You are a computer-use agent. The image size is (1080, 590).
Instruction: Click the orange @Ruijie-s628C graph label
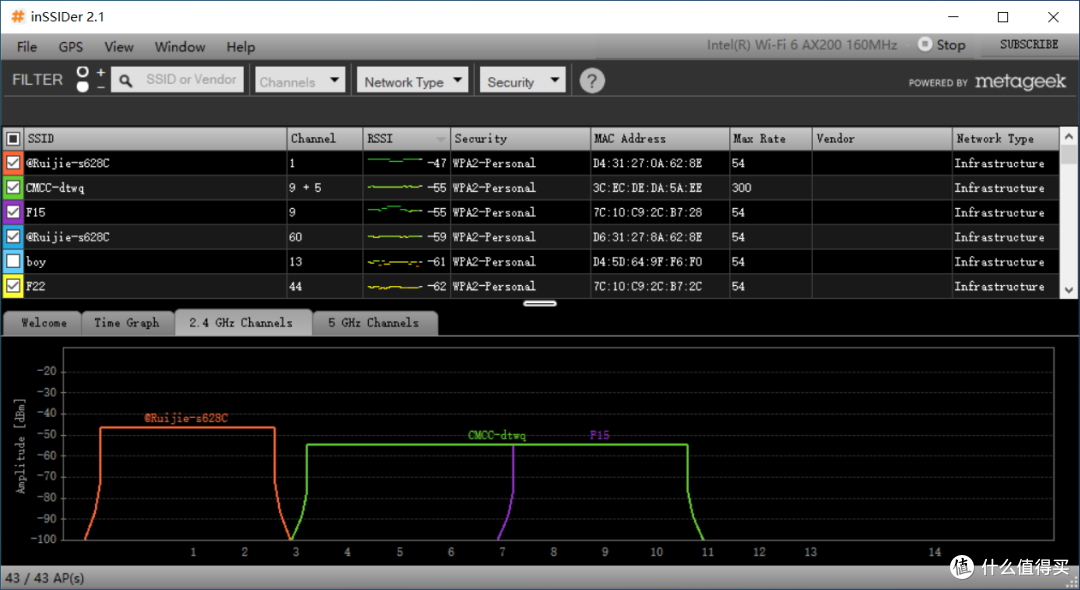click(186, 418)
